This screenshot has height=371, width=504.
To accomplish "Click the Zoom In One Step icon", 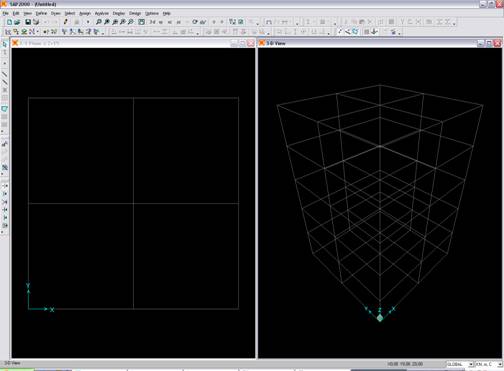I will pyautogui.click(x=123, y=22).
